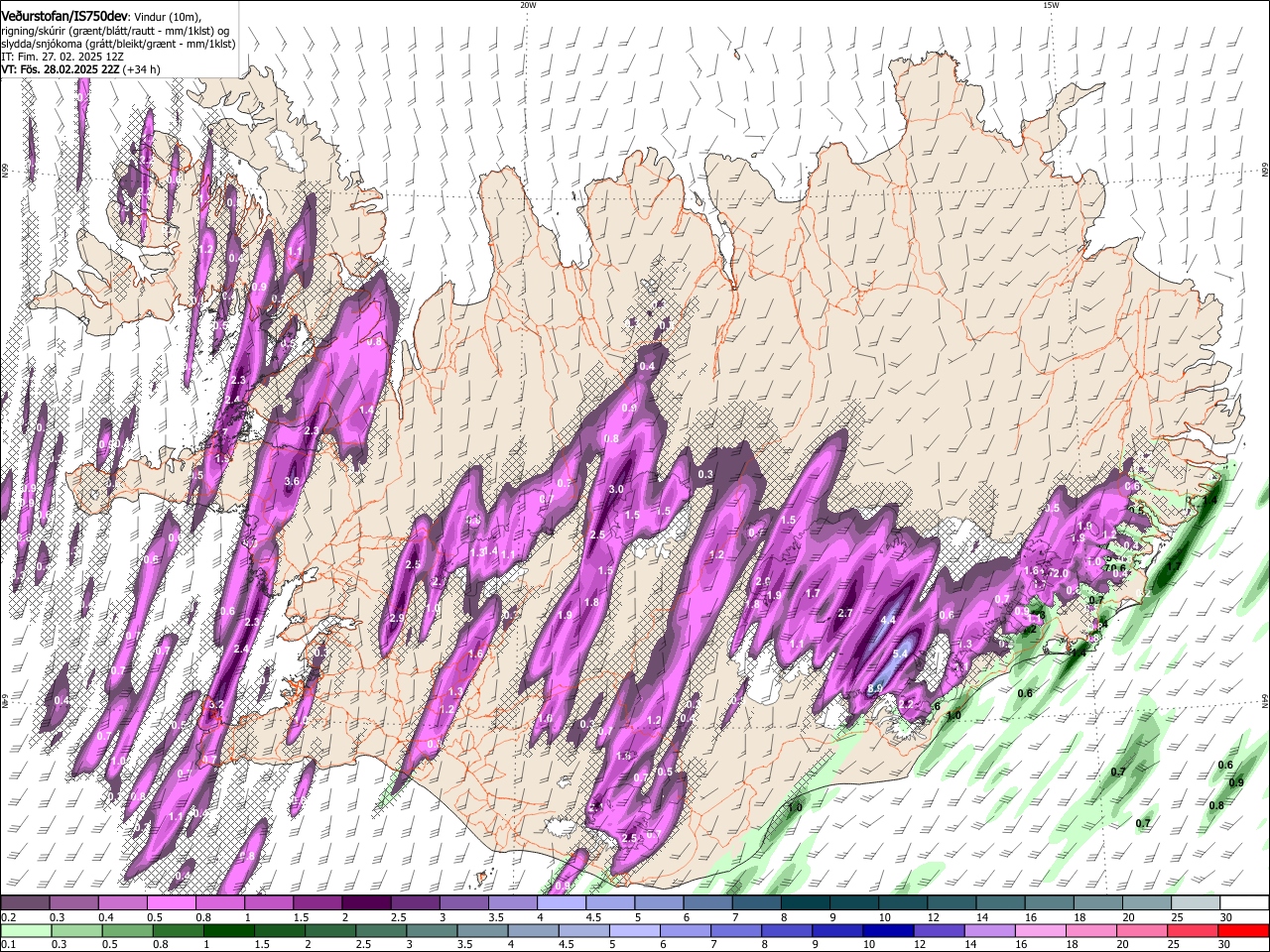The width and height of the screenshot is (1270, 952).
Task: Select the '12' label under the snow legend
Action: tap(932, 917)
